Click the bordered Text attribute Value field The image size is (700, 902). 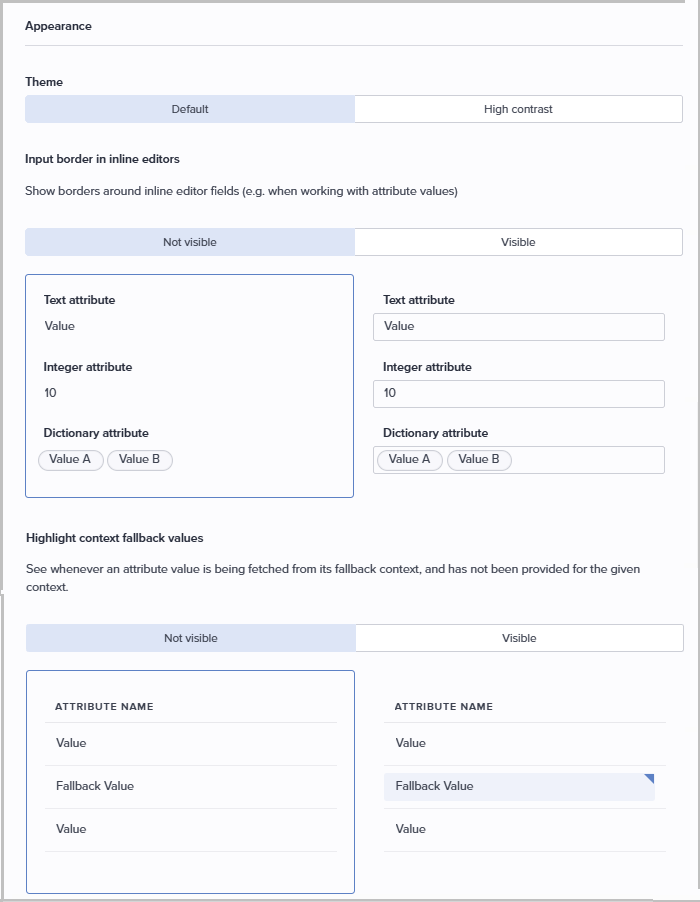point(518,327)
